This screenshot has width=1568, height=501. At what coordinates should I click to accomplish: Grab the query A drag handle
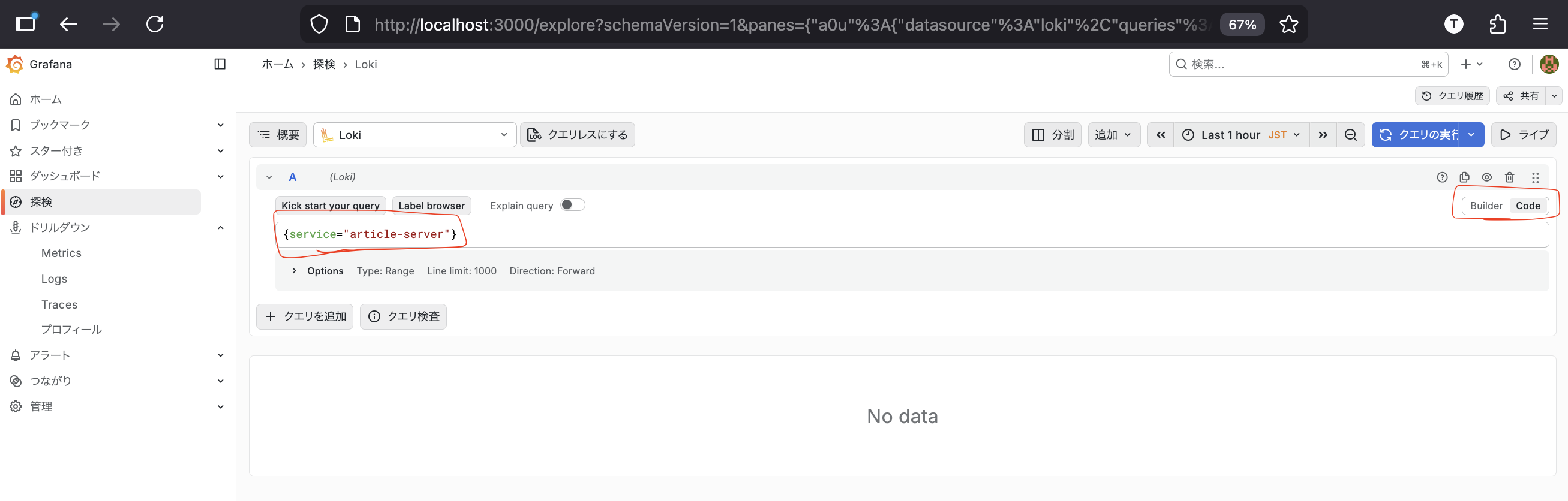(x=1535, y=177)
